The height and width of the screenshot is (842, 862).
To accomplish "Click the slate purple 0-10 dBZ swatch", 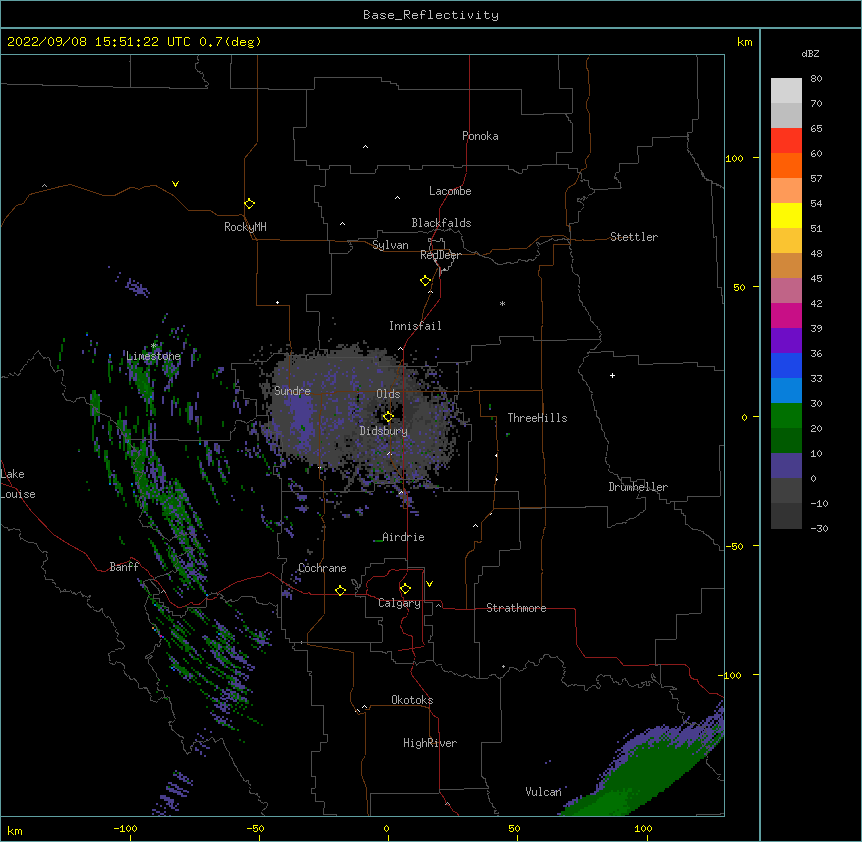I will tap(786, 466).
